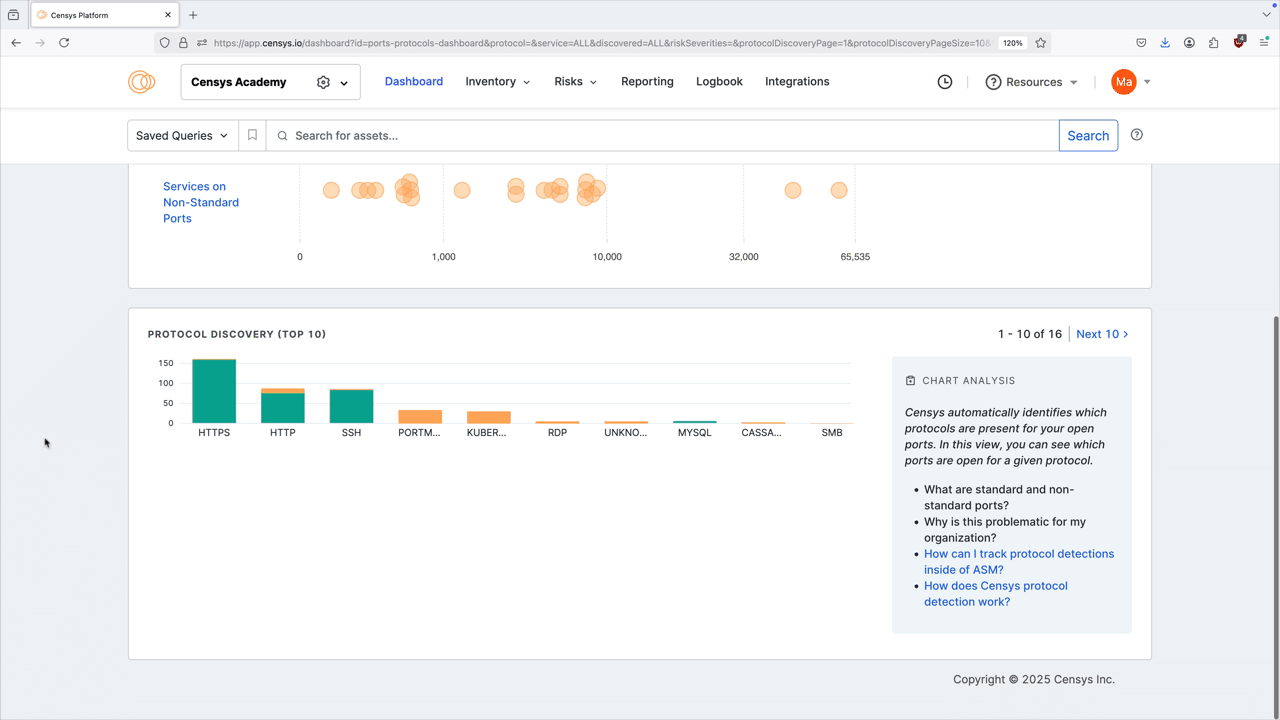Open a new browser tab
This screenshot has height=720, width=1280.
pos(193,15)
